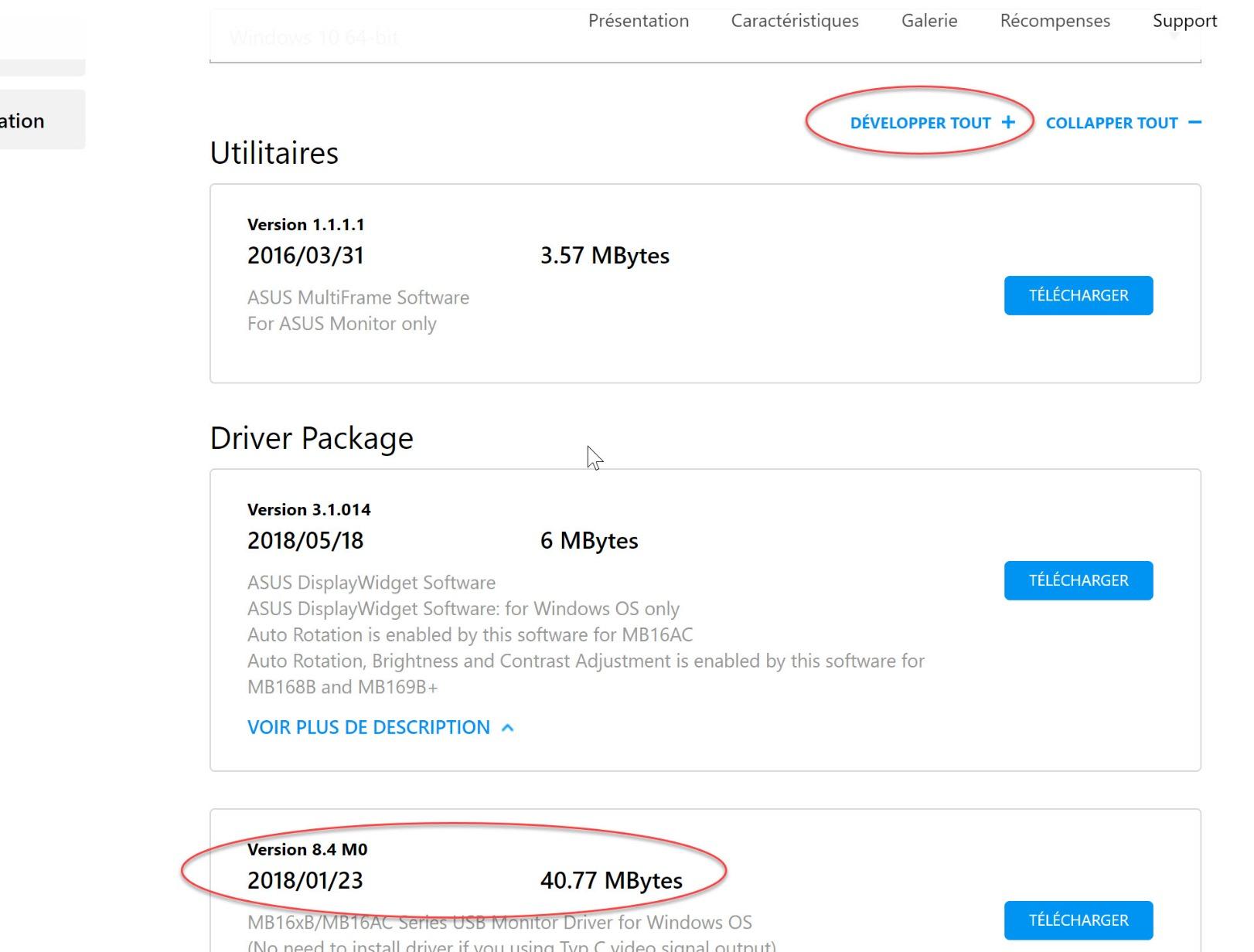
Task: Expand all sections with DÉVELOPPER TOUT
Action: (932, 123)
